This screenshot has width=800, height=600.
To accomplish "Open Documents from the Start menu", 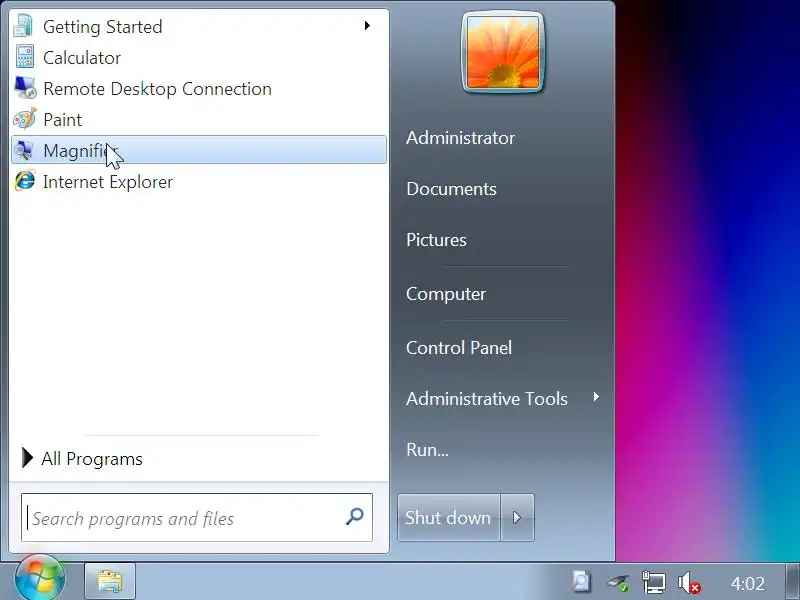I will pyautogui.click(x=452, y=189).
